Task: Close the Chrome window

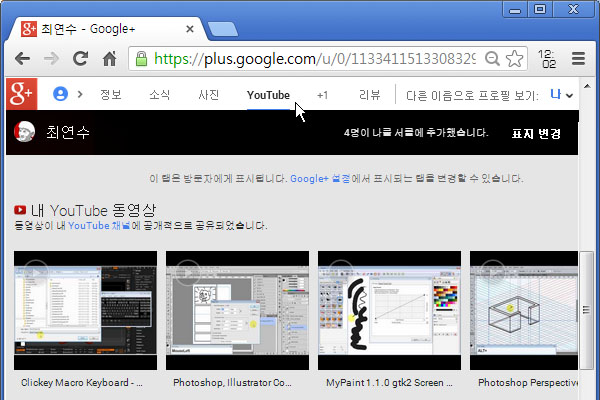Action: (574, 9)
